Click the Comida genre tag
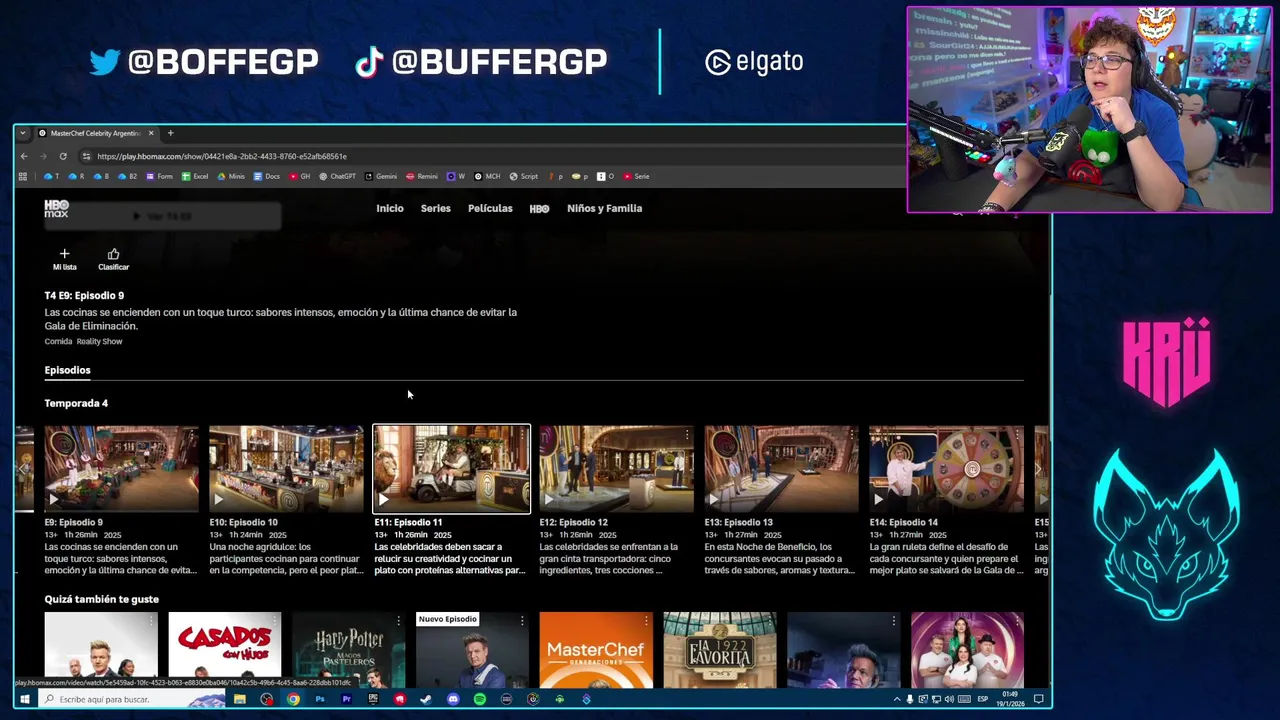Viewport: 1280px width, 720px height. [x=58, y=342]
